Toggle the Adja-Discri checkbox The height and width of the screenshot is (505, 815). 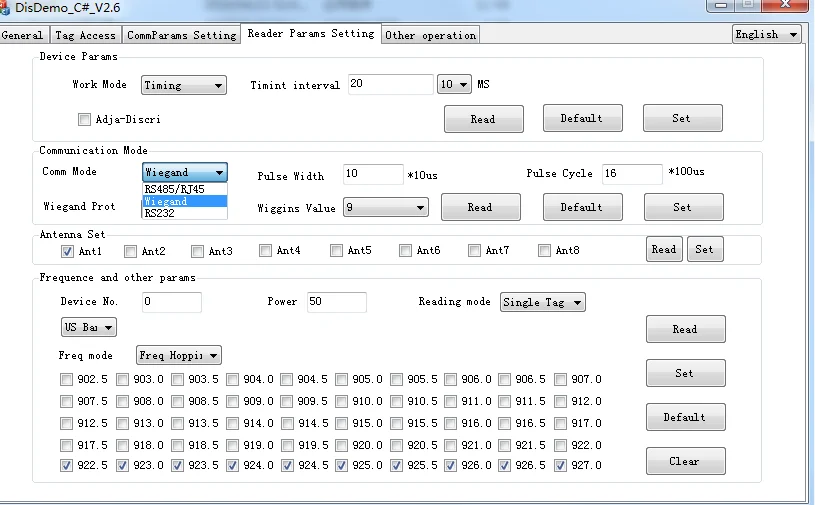tap(84, 119)
